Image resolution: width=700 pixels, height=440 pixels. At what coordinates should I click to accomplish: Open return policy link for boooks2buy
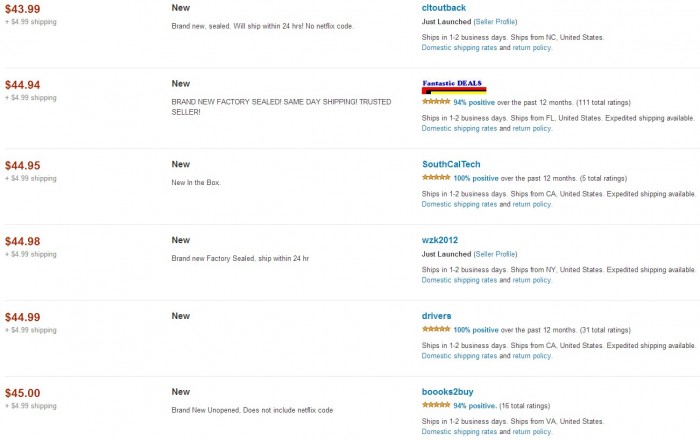[532, 432]
